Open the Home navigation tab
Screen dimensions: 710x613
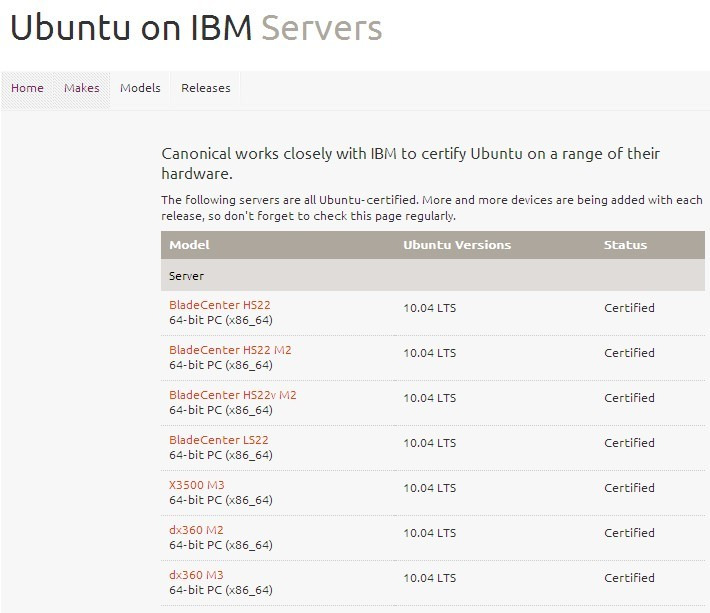click(27, 88)
